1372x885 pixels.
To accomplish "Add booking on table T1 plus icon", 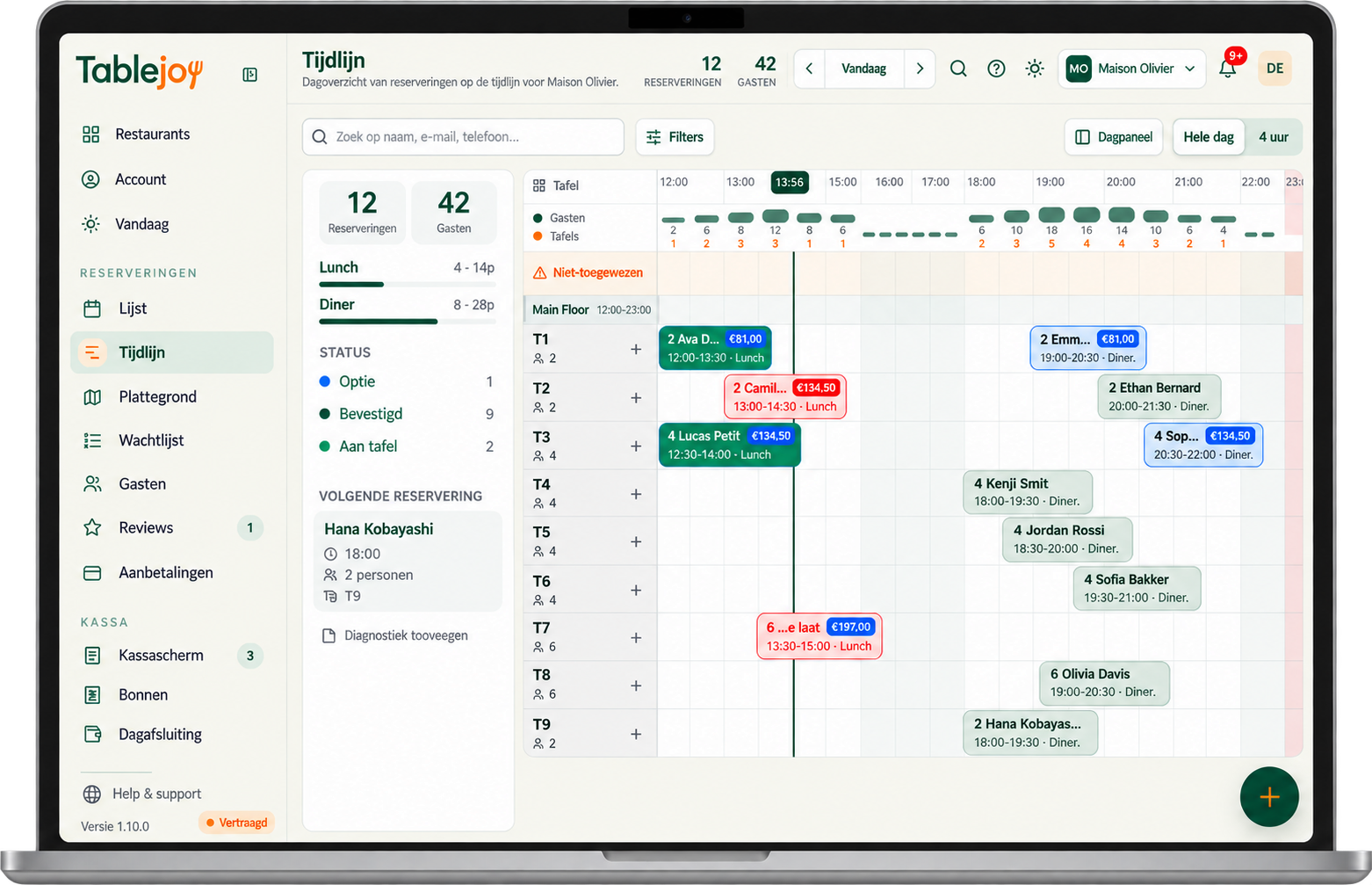I will tap(636, 349).
